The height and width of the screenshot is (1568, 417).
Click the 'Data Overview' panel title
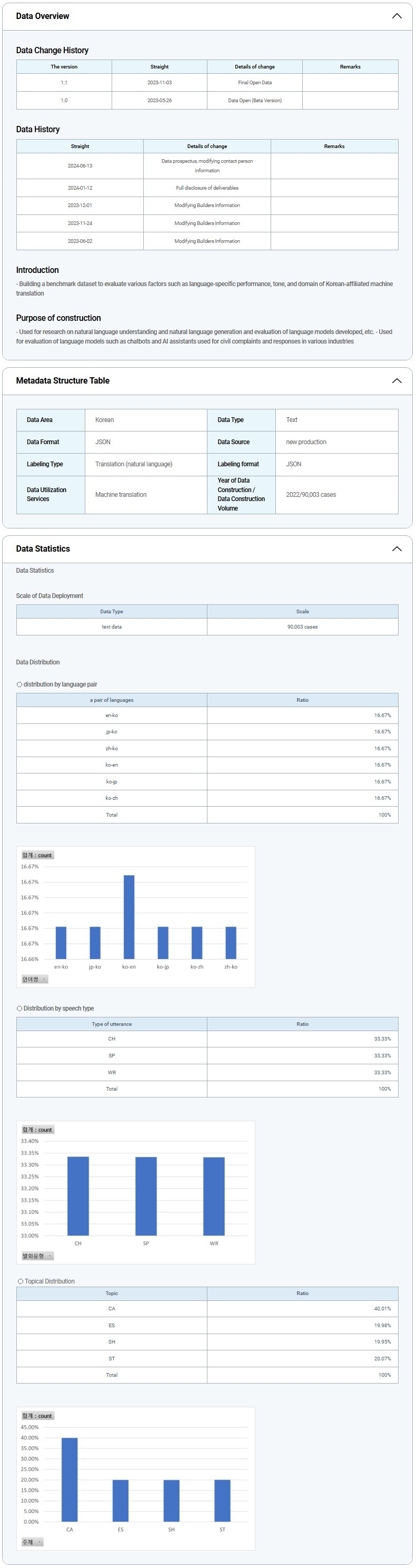(43, 16)
